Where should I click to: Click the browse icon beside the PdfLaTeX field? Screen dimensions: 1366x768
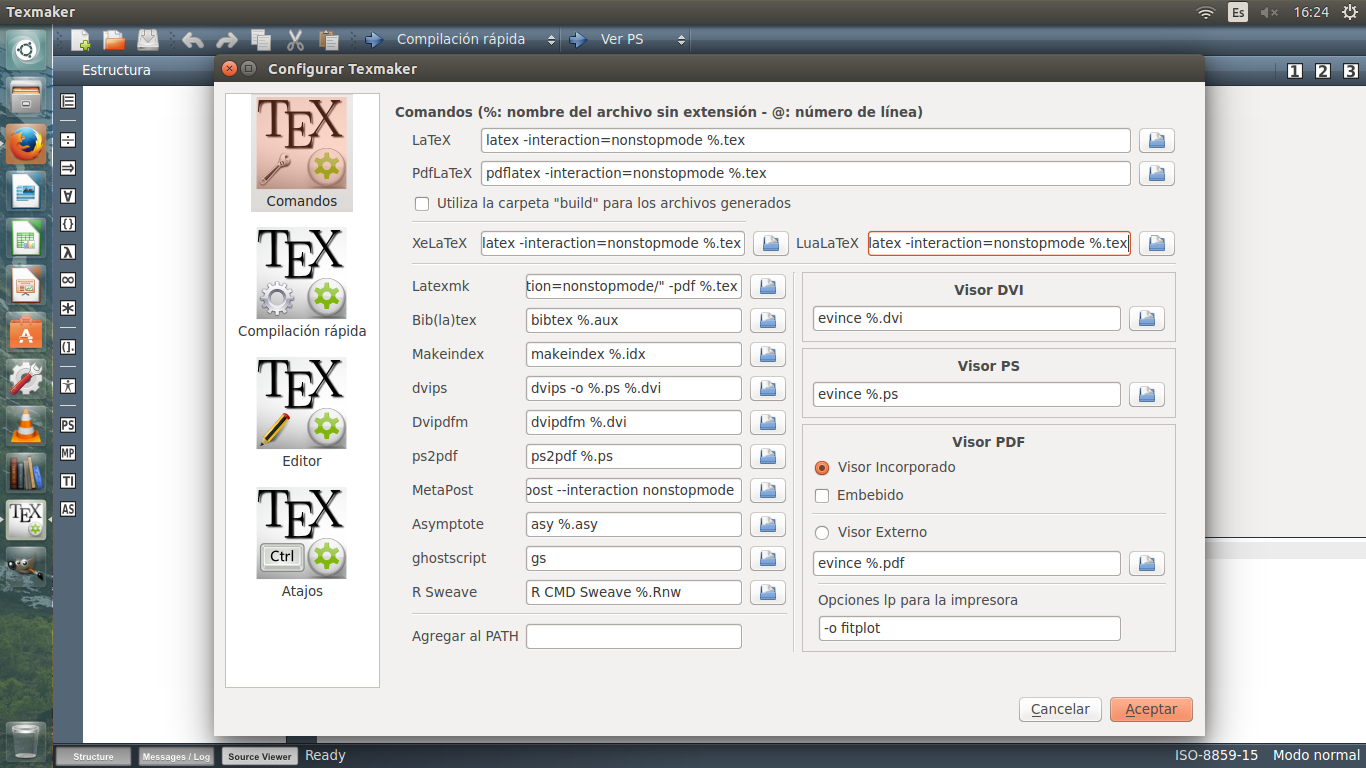(1156, 173)
